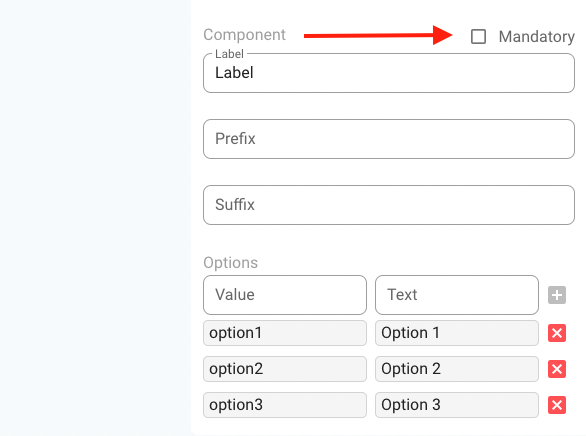Click the Mandatory label text
The width and height of the screenshot is (586, 436).
pos(537,37)
